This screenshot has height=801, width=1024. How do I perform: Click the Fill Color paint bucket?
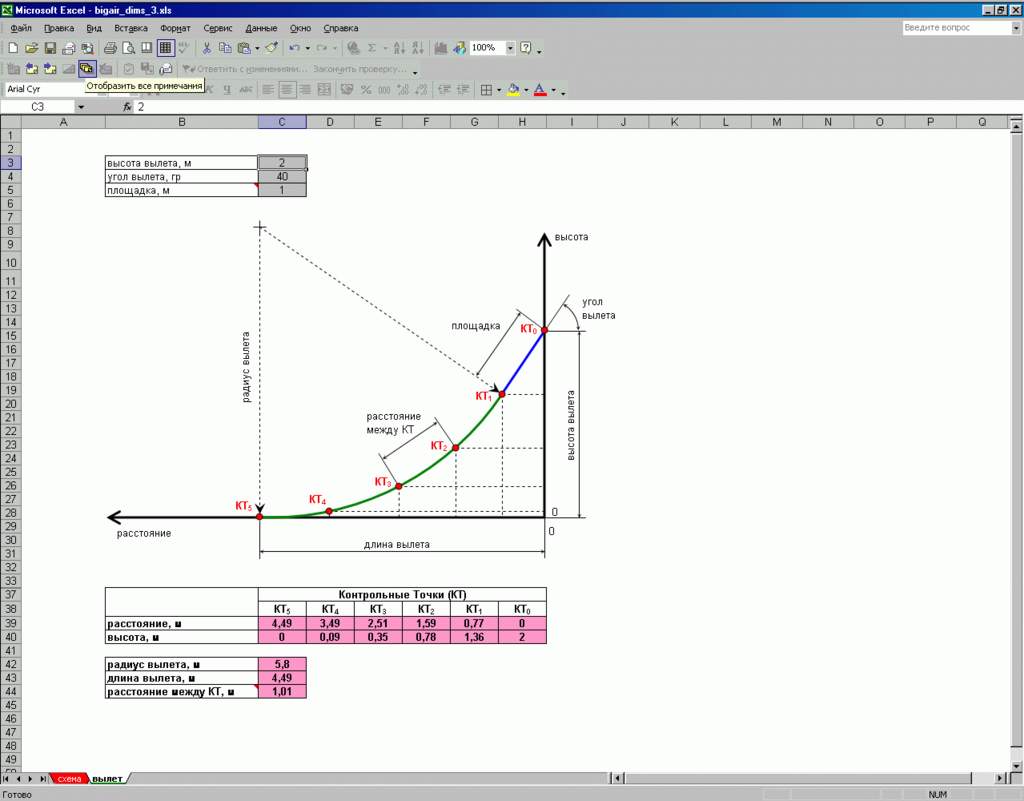pyautogui.click(x=513, y=90)
